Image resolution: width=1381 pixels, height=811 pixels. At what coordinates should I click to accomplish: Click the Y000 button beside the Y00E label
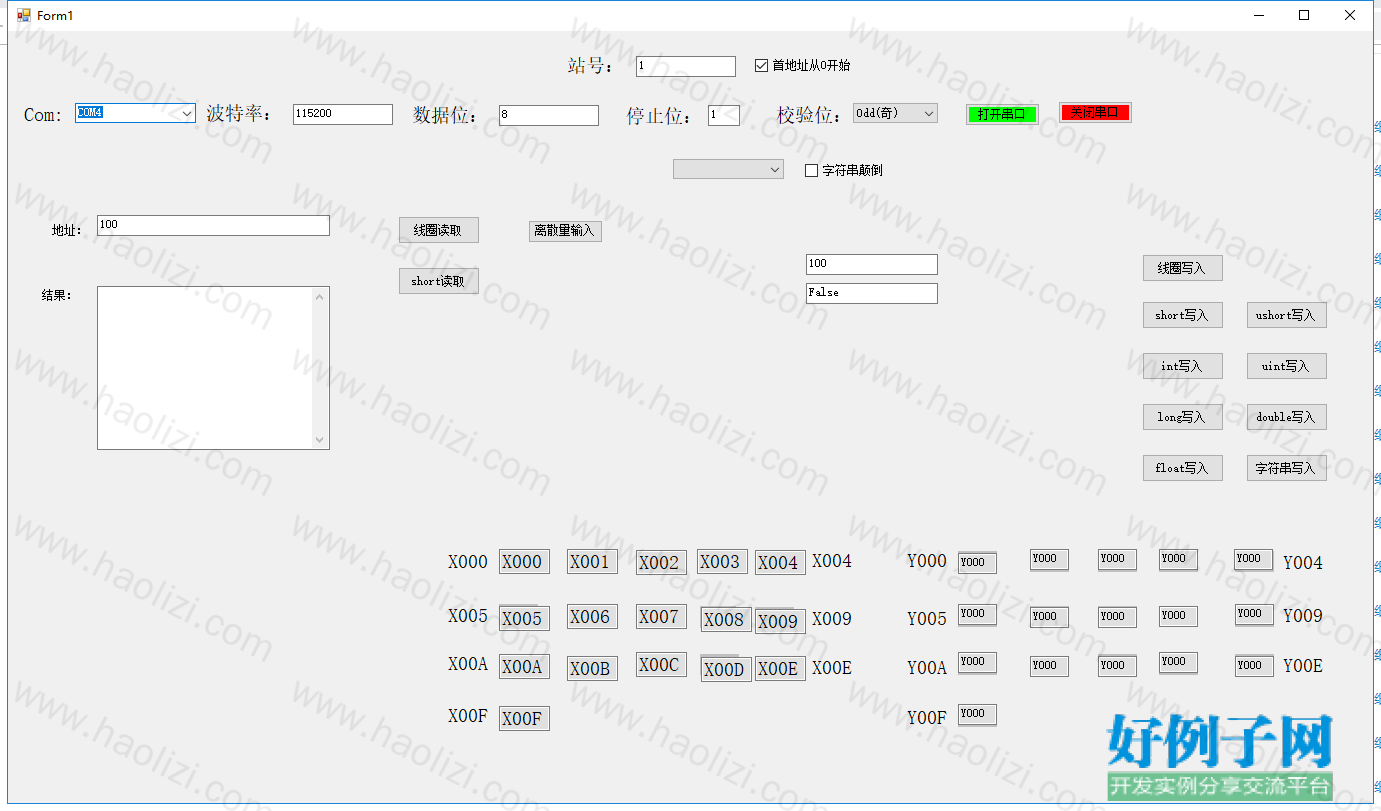[x=1254, y=666]
